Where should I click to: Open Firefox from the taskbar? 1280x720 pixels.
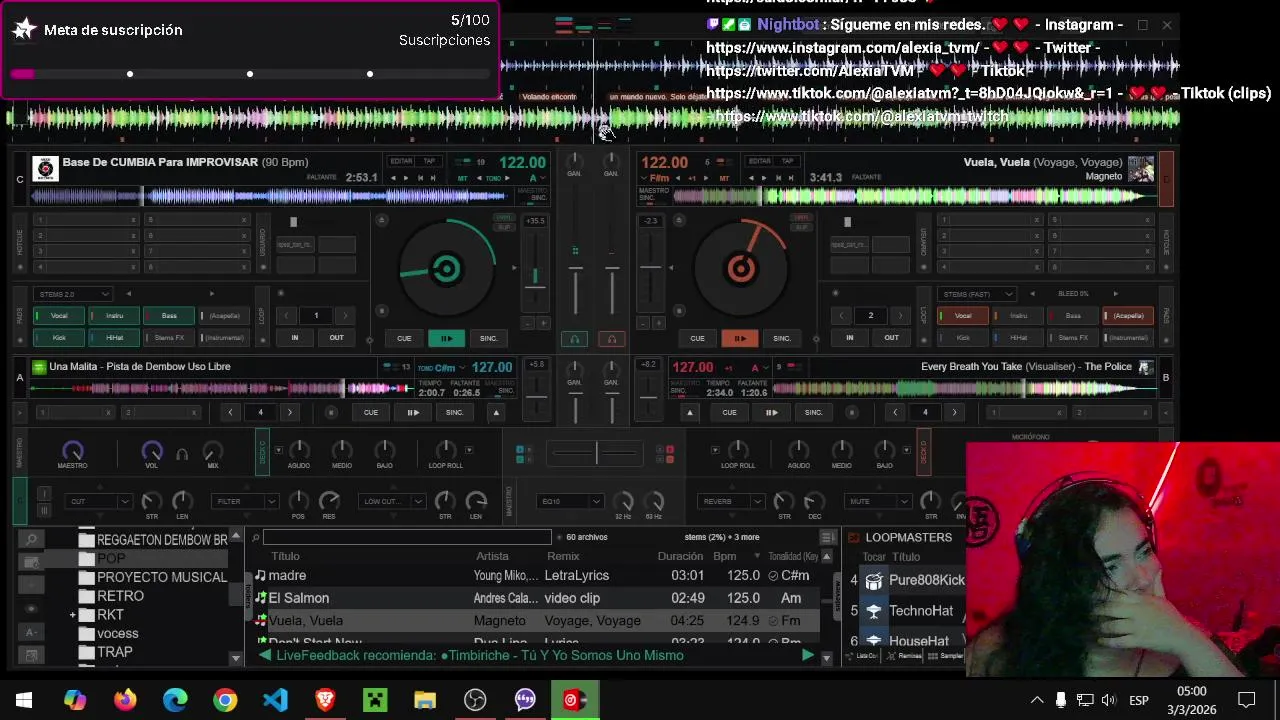pyautogui.click(x=125, y=700)
